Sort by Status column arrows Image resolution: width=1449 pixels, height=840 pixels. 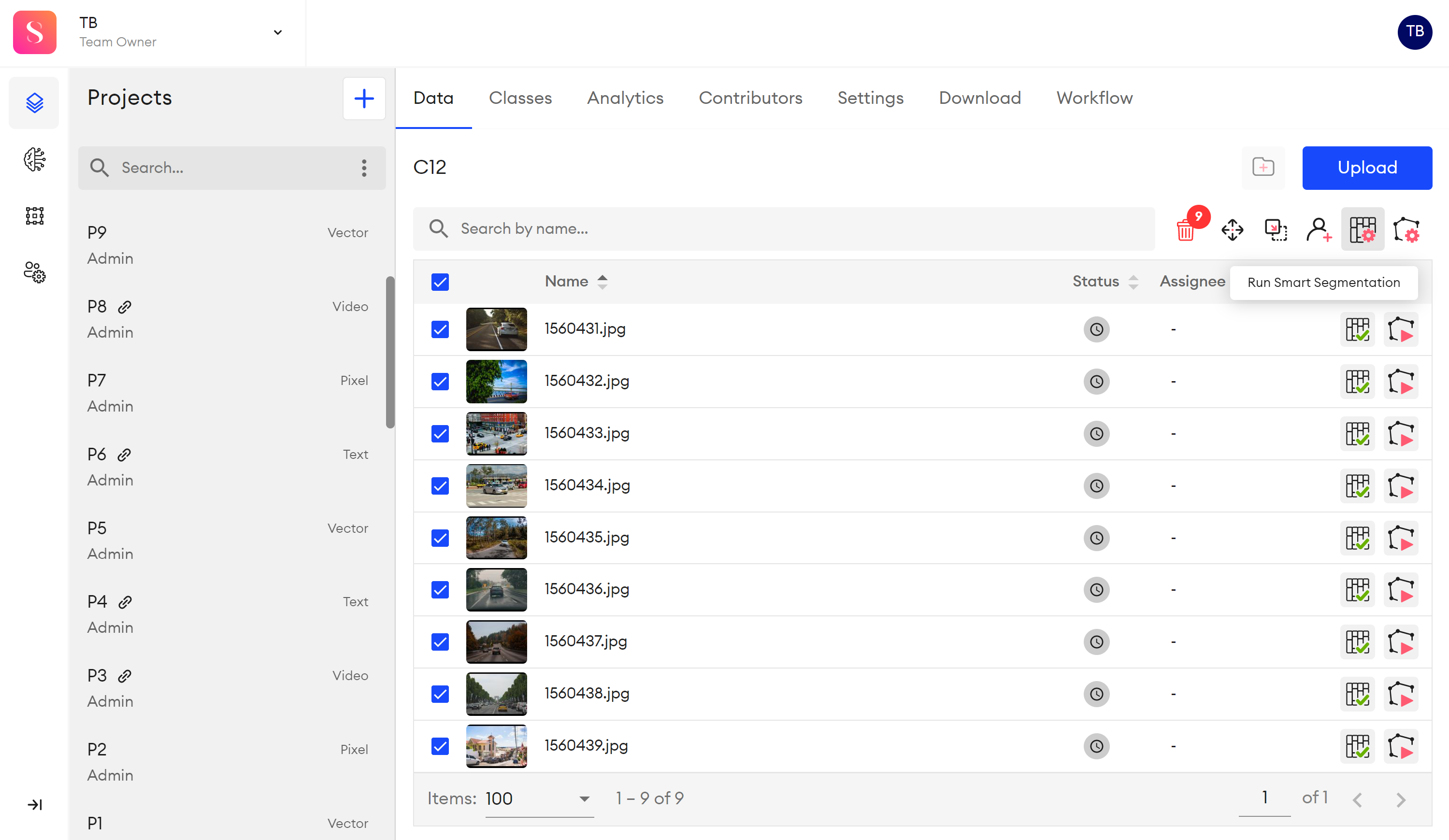tap(1133, 282)
